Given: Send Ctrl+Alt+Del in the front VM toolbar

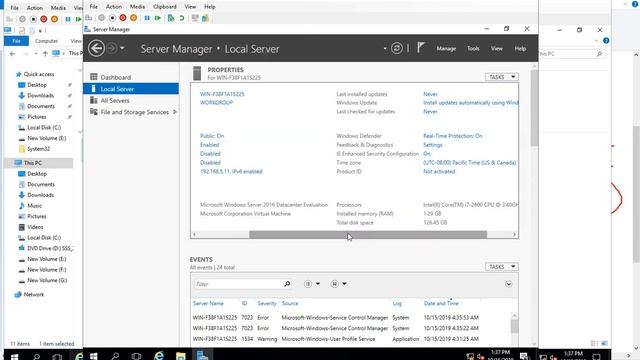Looking at the screenshot, I should point(89,18).
